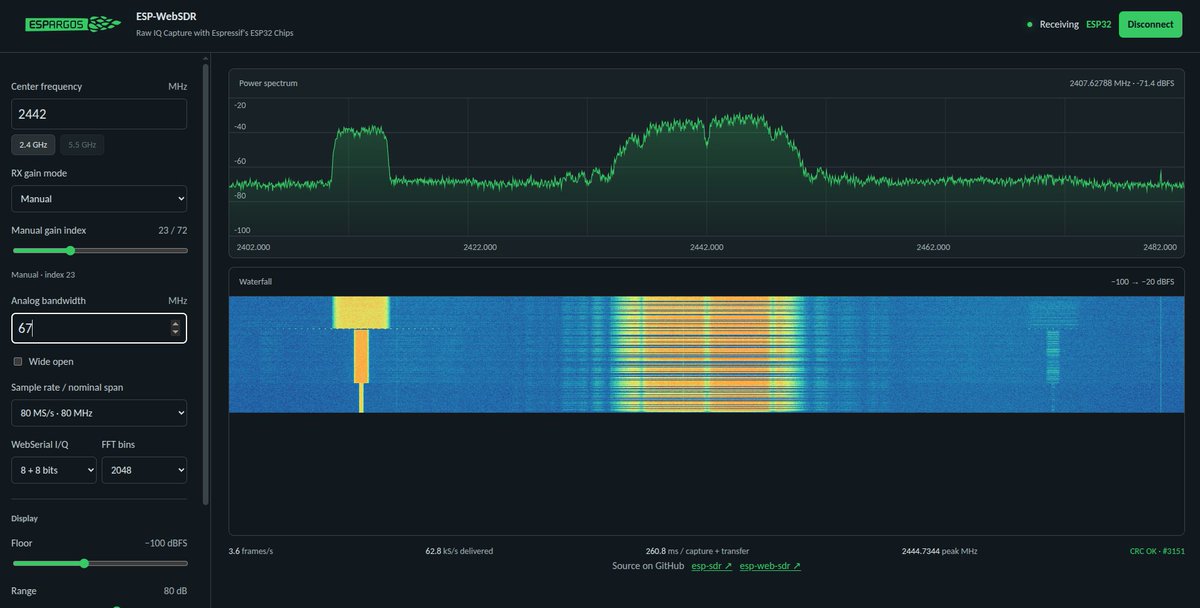Click the Floor slider
1200x608 pixels.
pyautogui.click(x=99, y=563)
